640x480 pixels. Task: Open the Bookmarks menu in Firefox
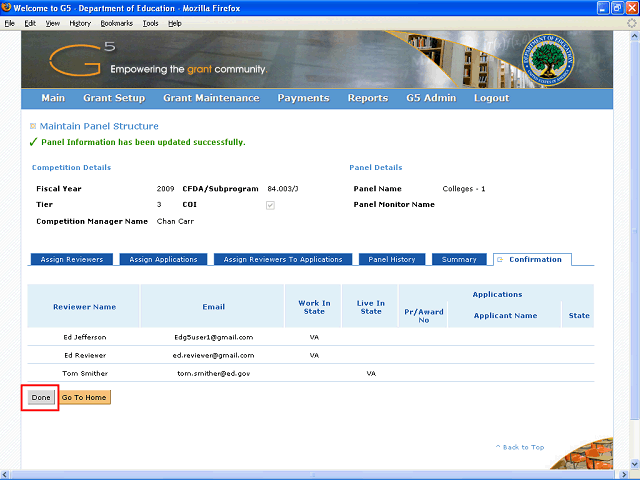pyautogui.click(x=117, y=22)
